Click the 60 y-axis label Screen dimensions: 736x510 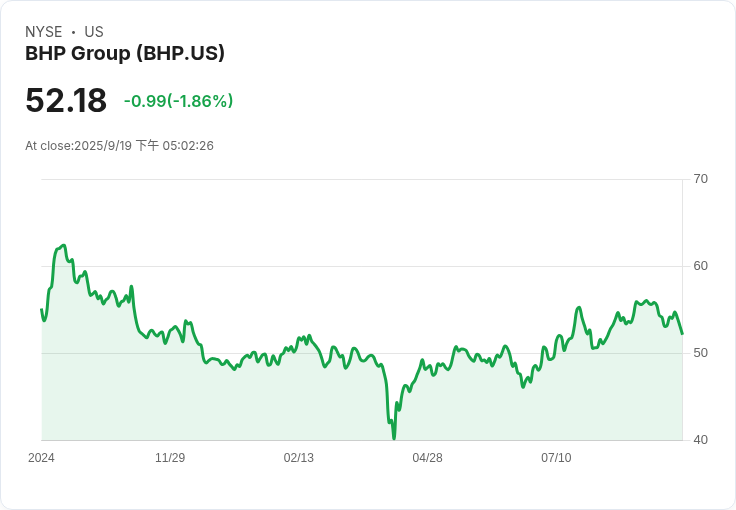[701, 266]
